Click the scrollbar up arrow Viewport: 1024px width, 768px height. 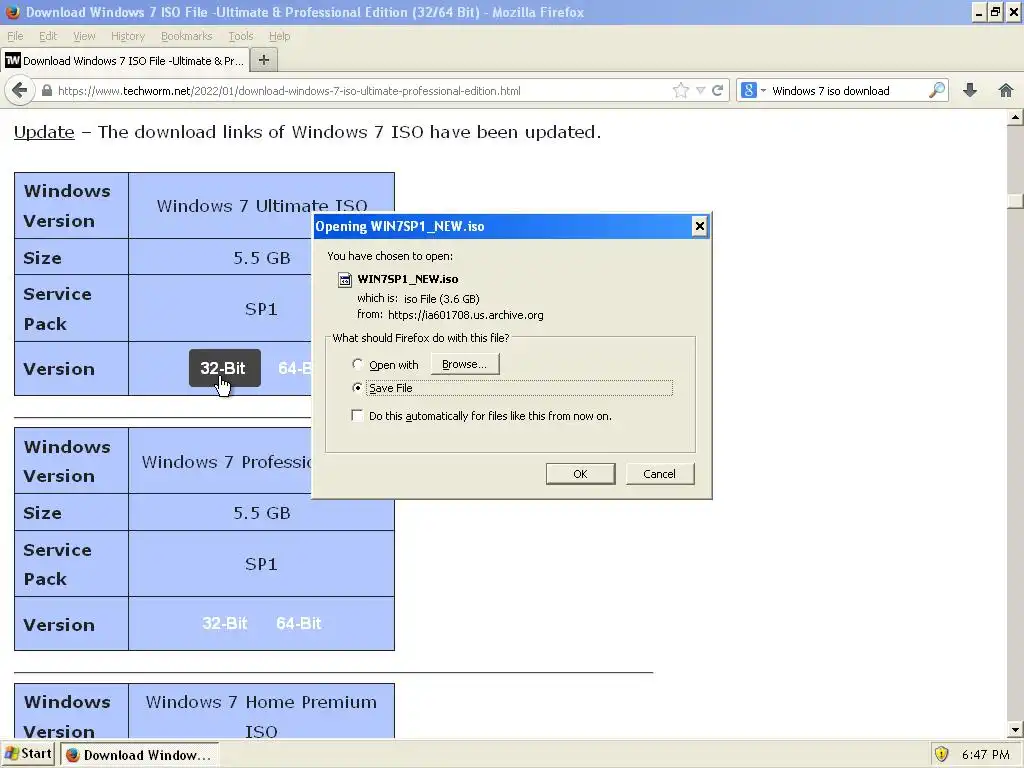[x=1015, y=118]
